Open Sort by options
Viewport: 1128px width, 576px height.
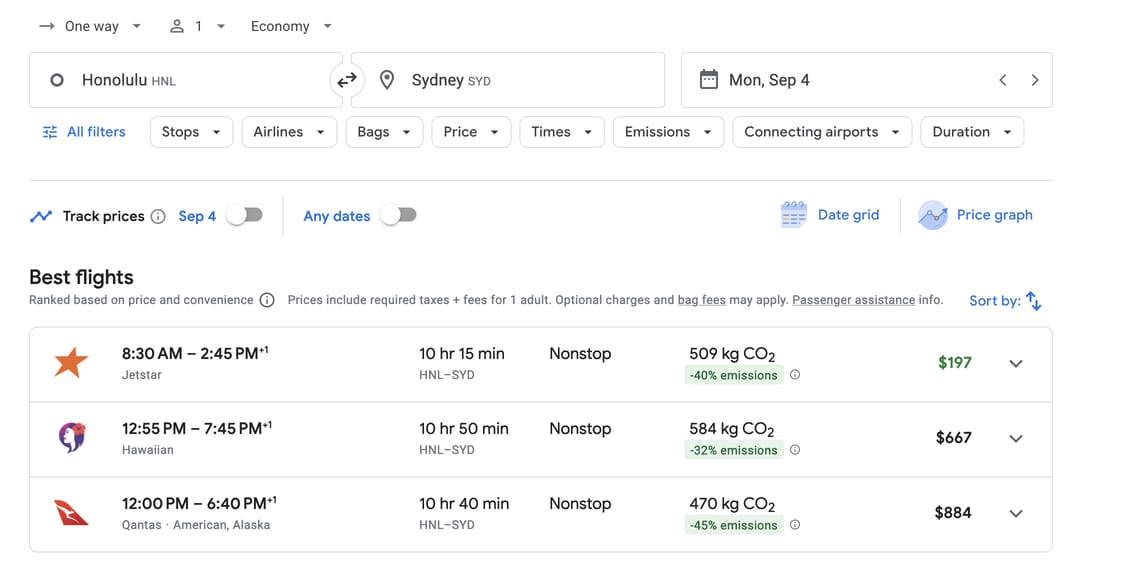1005,300
